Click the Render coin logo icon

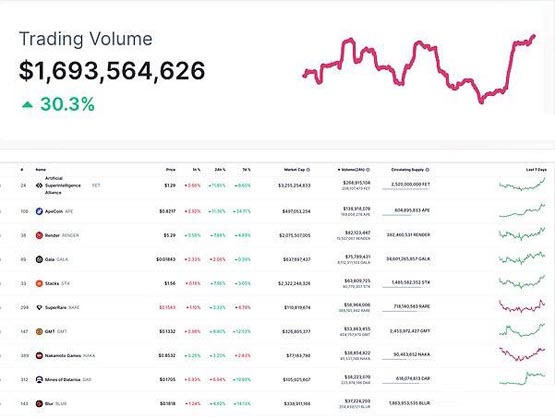[39, 235]
